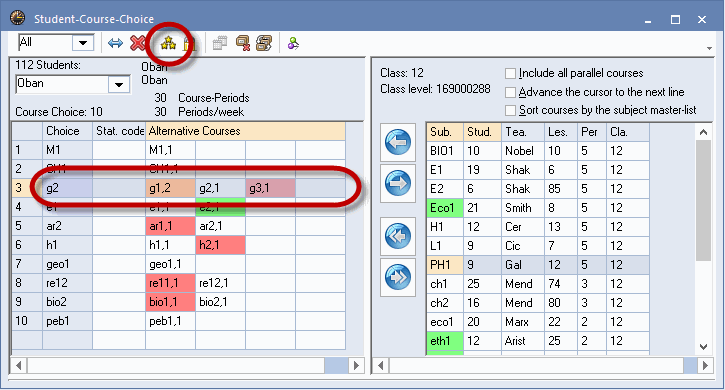
Task: Select the red ar1,1 alternative course cell
Action: pos(170,226)
